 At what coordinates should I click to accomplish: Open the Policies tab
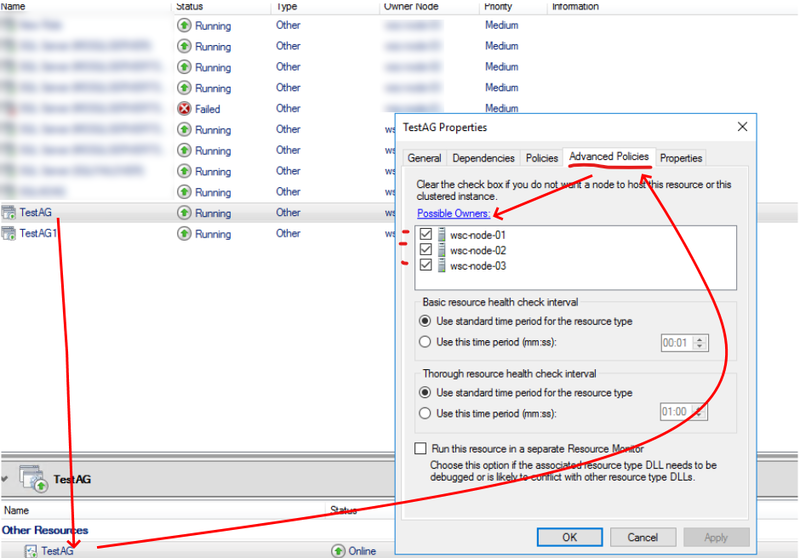541,158
